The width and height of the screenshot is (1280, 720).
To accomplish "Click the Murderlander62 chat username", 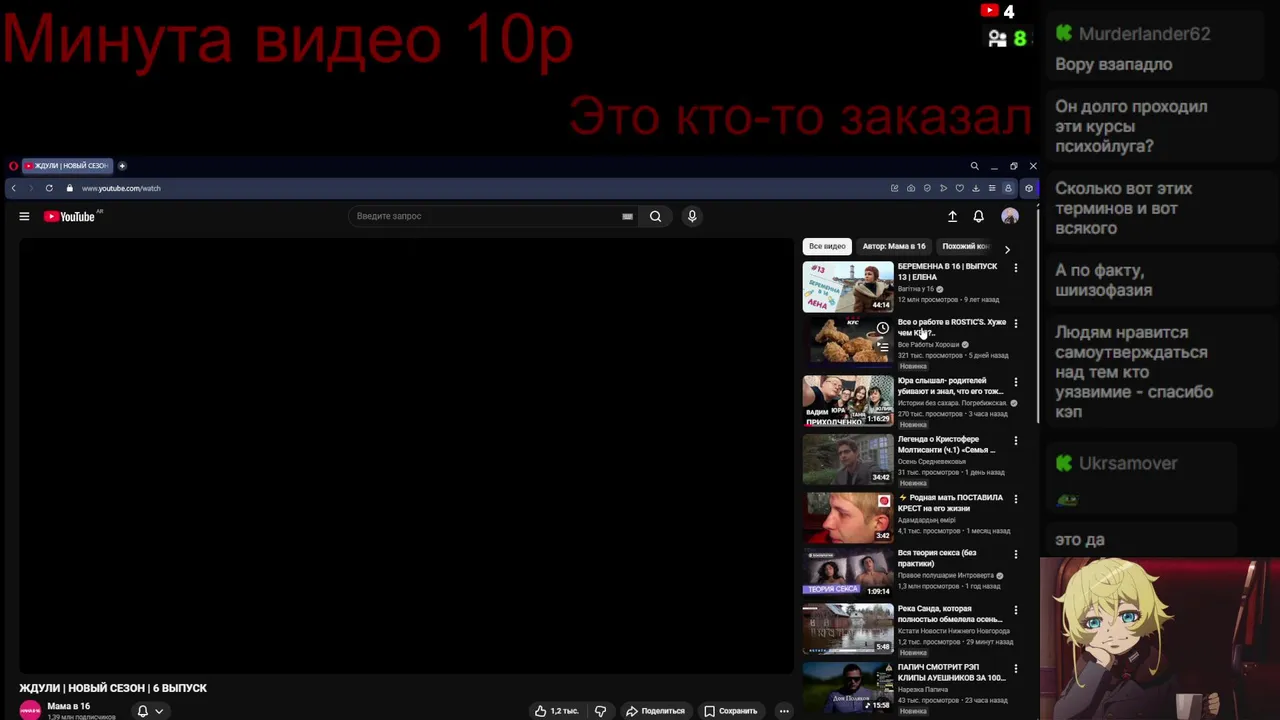I will pyautogui.click(x=1144, y=34).
